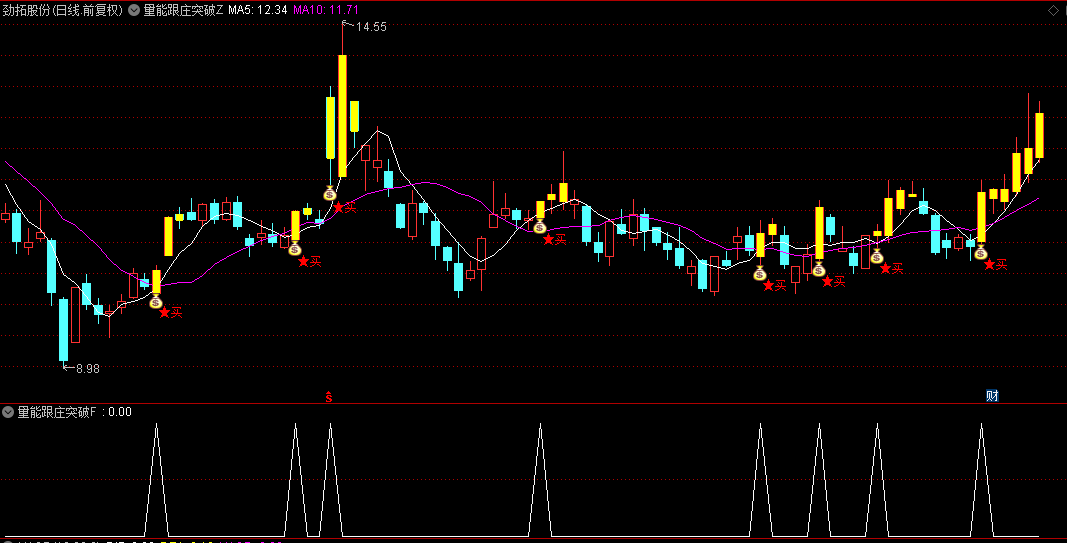This screenshot has width=1067, height=543.
Task: Click the long cyan candle bottoming at 8.98
Action: coord(63,329)
